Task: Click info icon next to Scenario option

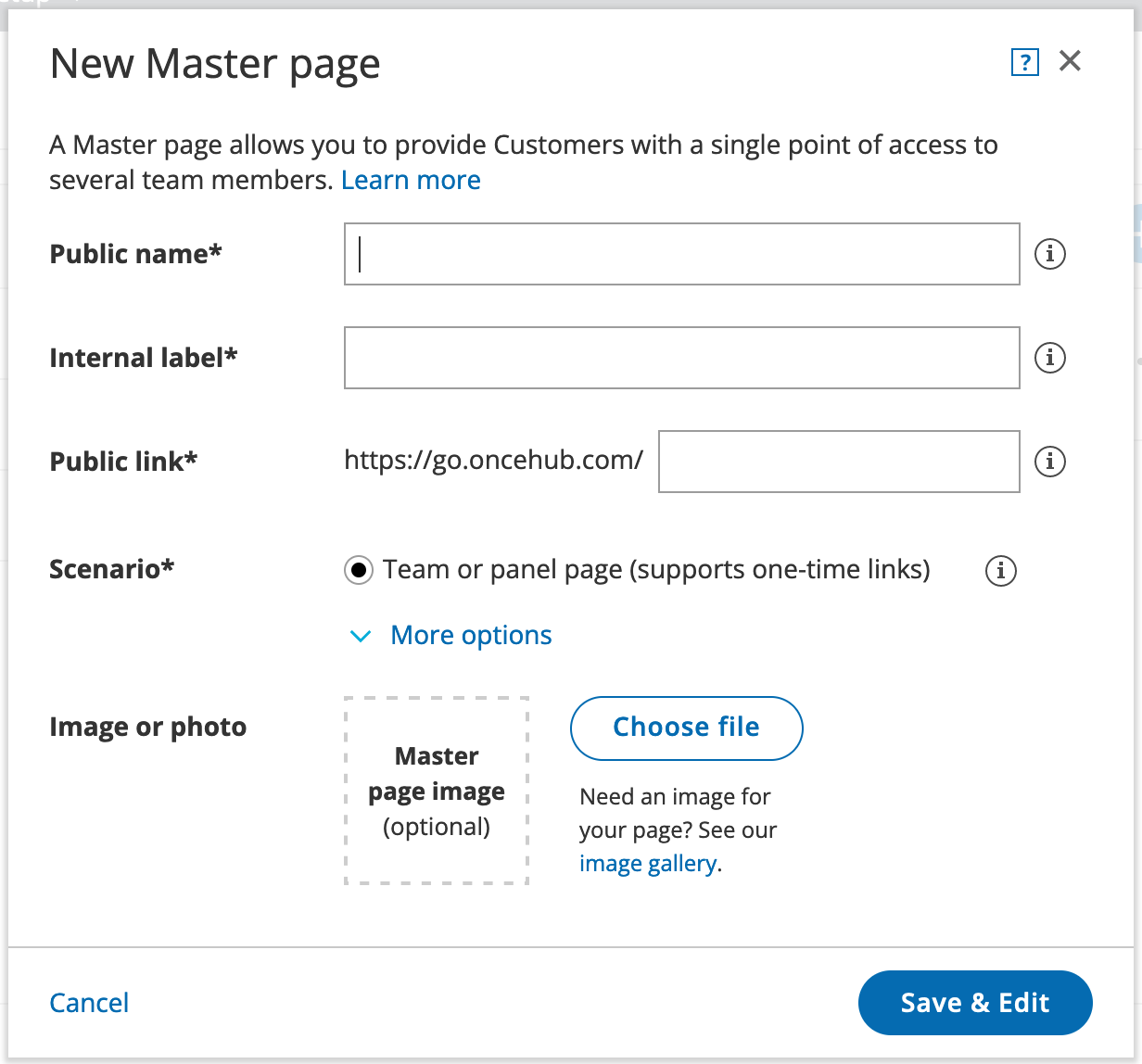Action: click(1000, 570)
